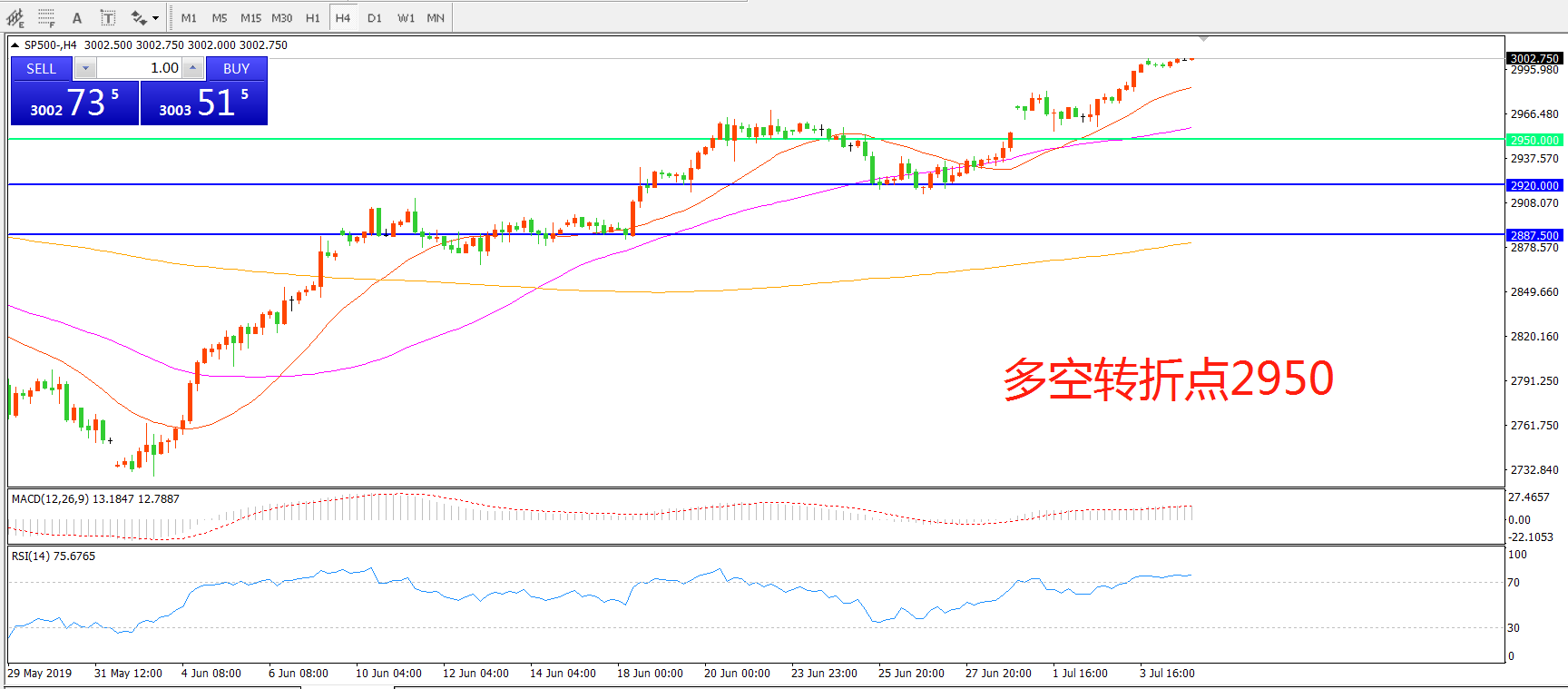Decrease lot volume with down arrow
This screenshot has width=1568, height=689.
pyautogui.click(x=85, y=68)
